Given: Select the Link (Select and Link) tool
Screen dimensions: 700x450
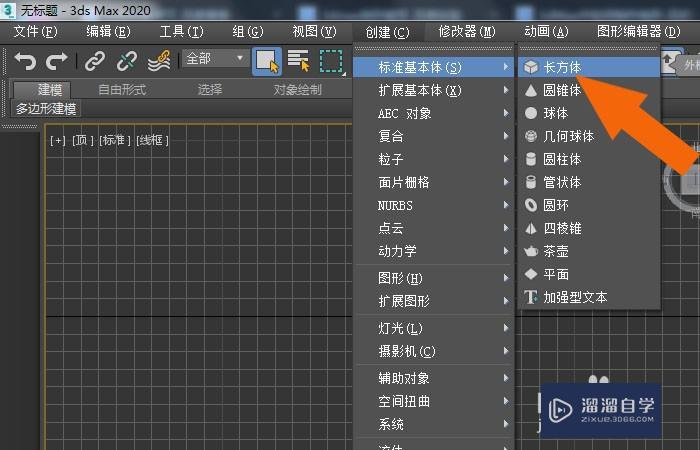Looking at the screenshot, I should 95,61.
